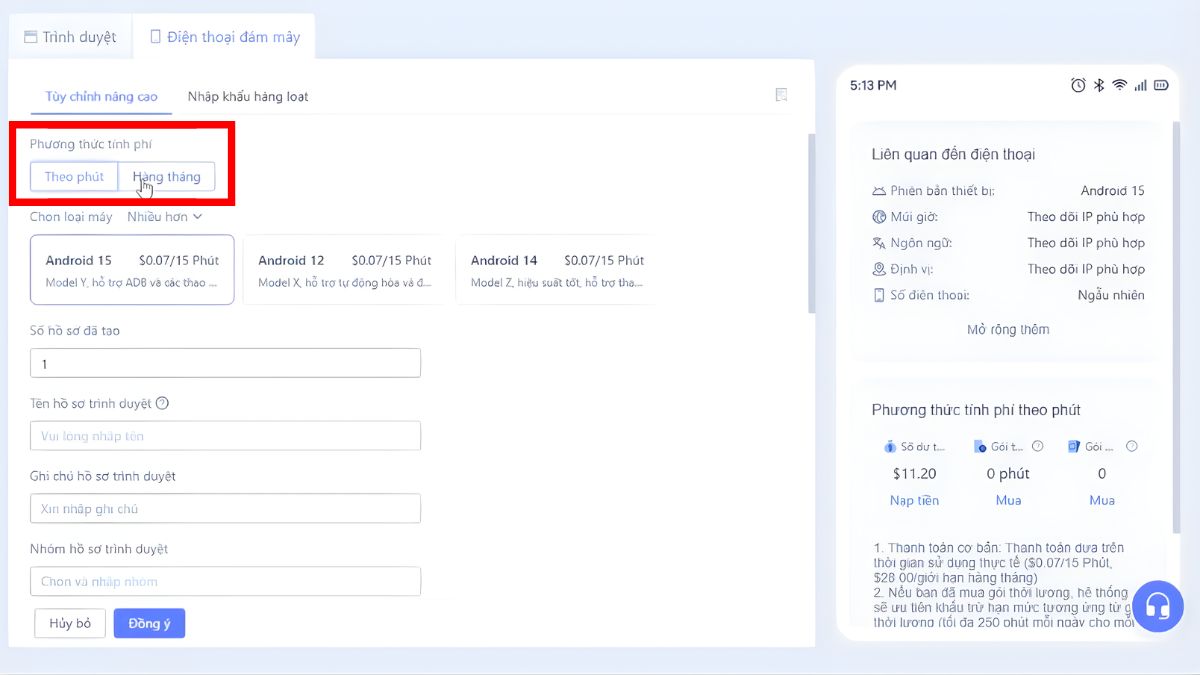
Task: Click the battery icon in phone status bar
Action: 1161,86
